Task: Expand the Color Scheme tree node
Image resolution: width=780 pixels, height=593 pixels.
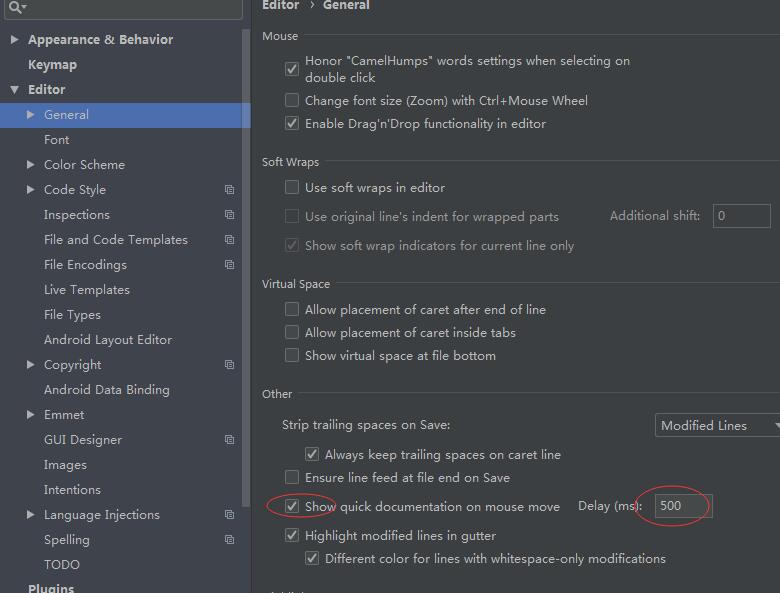Action: 31,165
